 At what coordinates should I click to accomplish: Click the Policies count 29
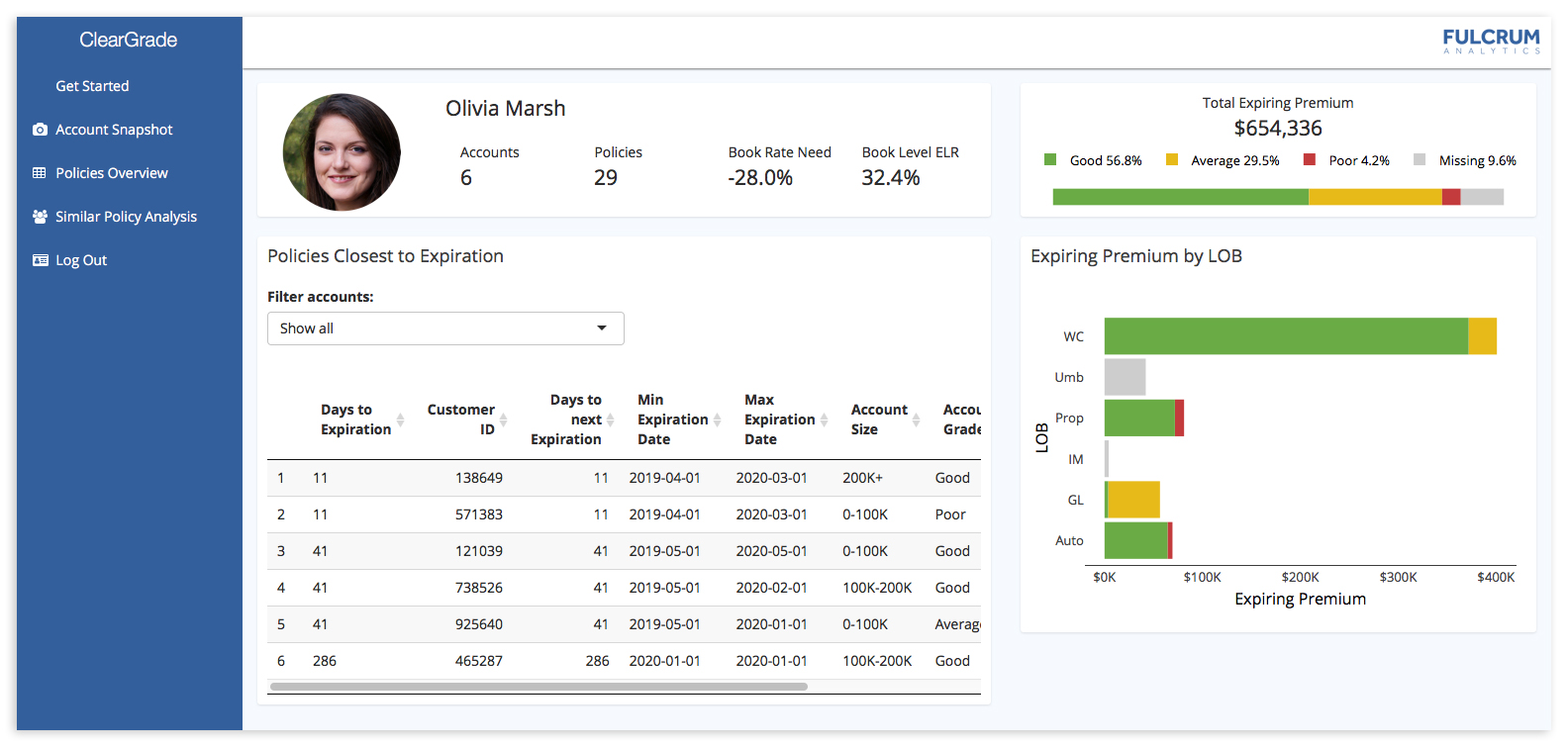click(x=606, y=178)
